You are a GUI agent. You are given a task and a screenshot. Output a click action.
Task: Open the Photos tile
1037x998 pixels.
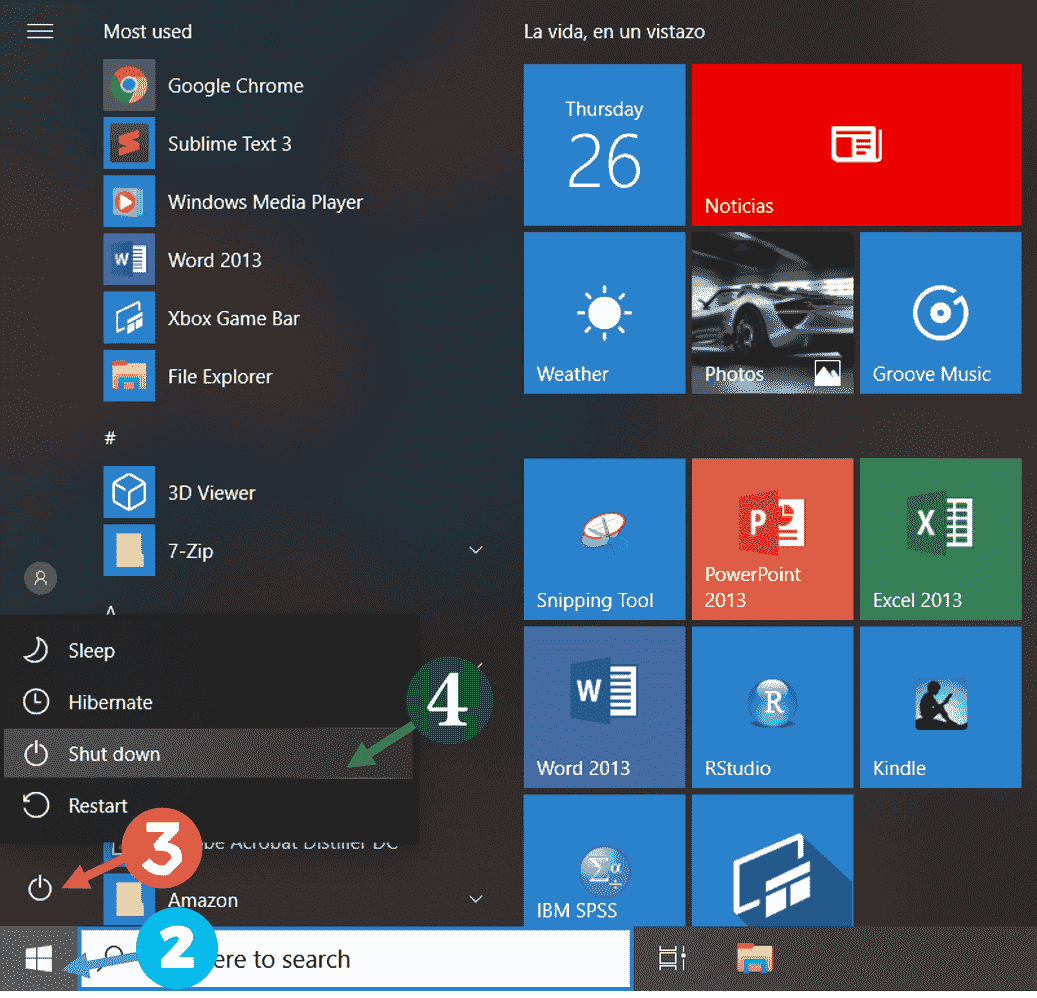(x=772, y=313)
